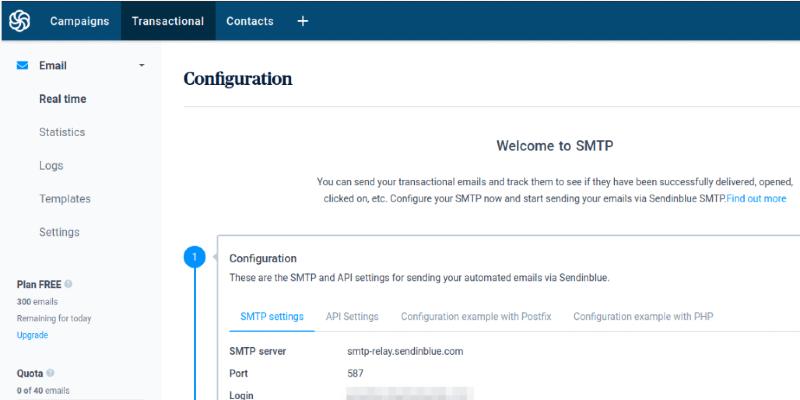Open Settings in the sidebar

tap(59, 232)
